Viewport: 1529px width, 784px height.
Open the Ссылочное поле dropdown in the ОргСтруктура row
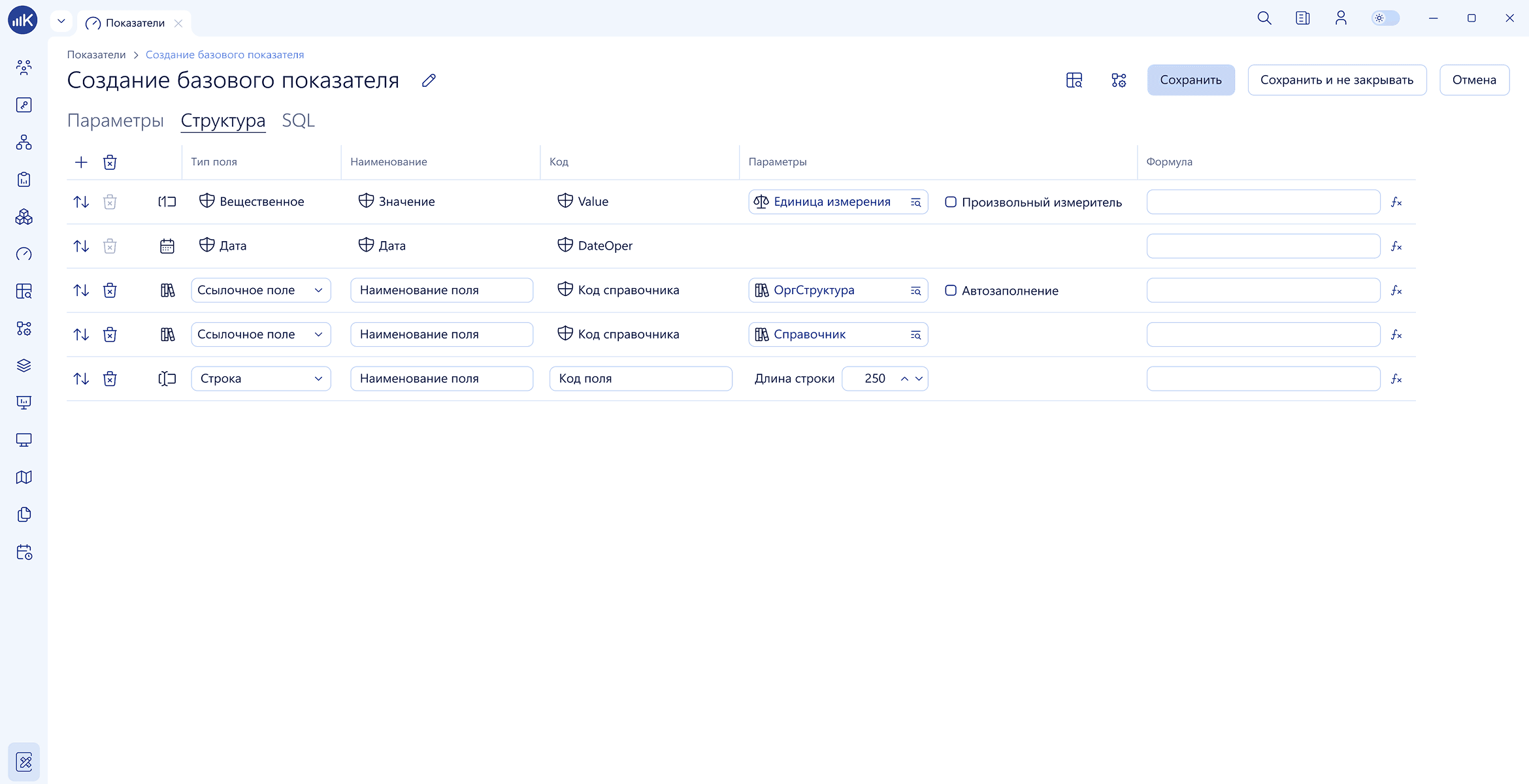(261, 290)
